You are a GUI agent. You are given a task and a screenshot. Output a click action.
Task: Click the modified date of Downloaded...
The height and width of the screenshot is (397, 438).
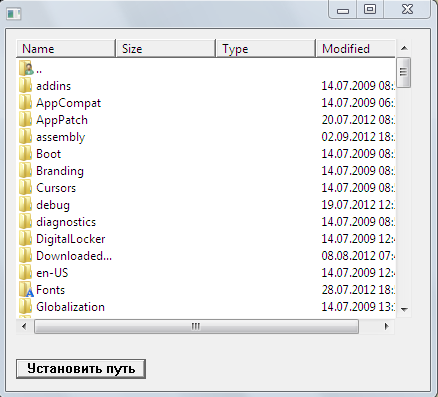[358, 256]
